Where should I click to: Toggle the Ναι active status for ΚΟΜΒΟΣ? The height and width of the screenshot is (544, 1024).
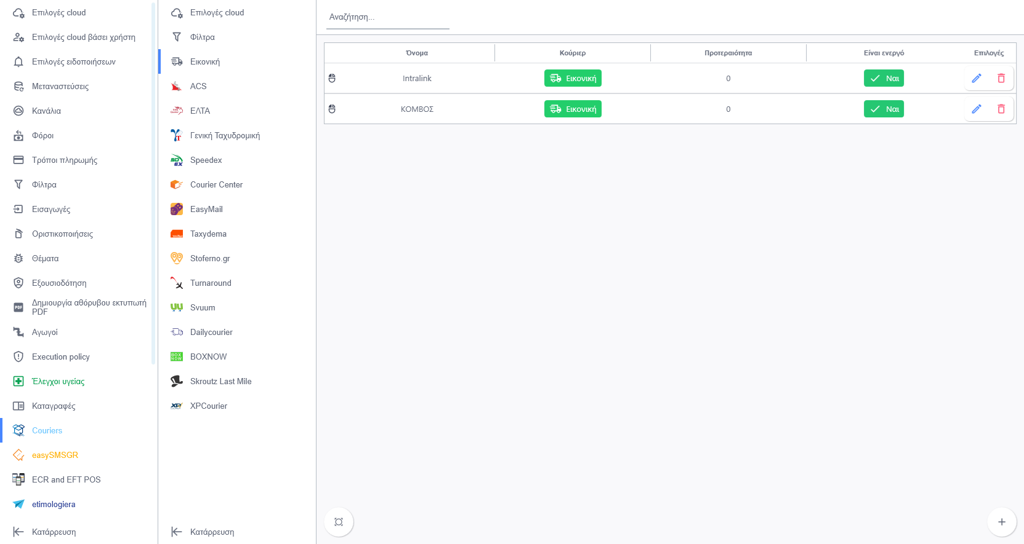[884, 109]
